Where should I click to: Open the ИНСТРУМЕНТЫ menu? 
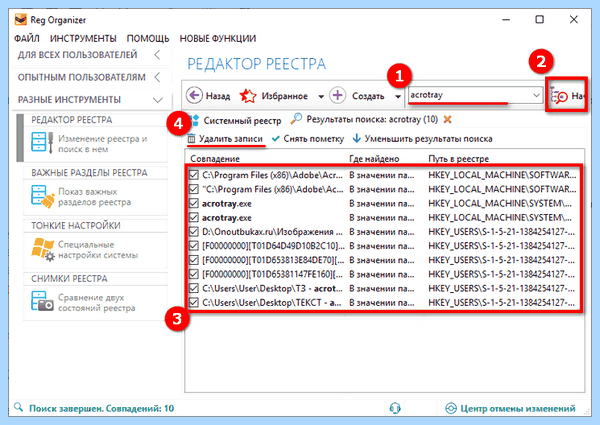(83, 39)
